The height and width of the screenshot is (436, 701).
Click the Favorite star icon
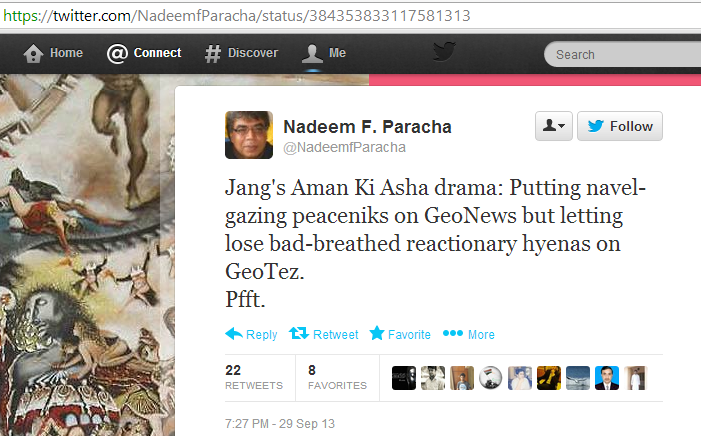[377, 333]
